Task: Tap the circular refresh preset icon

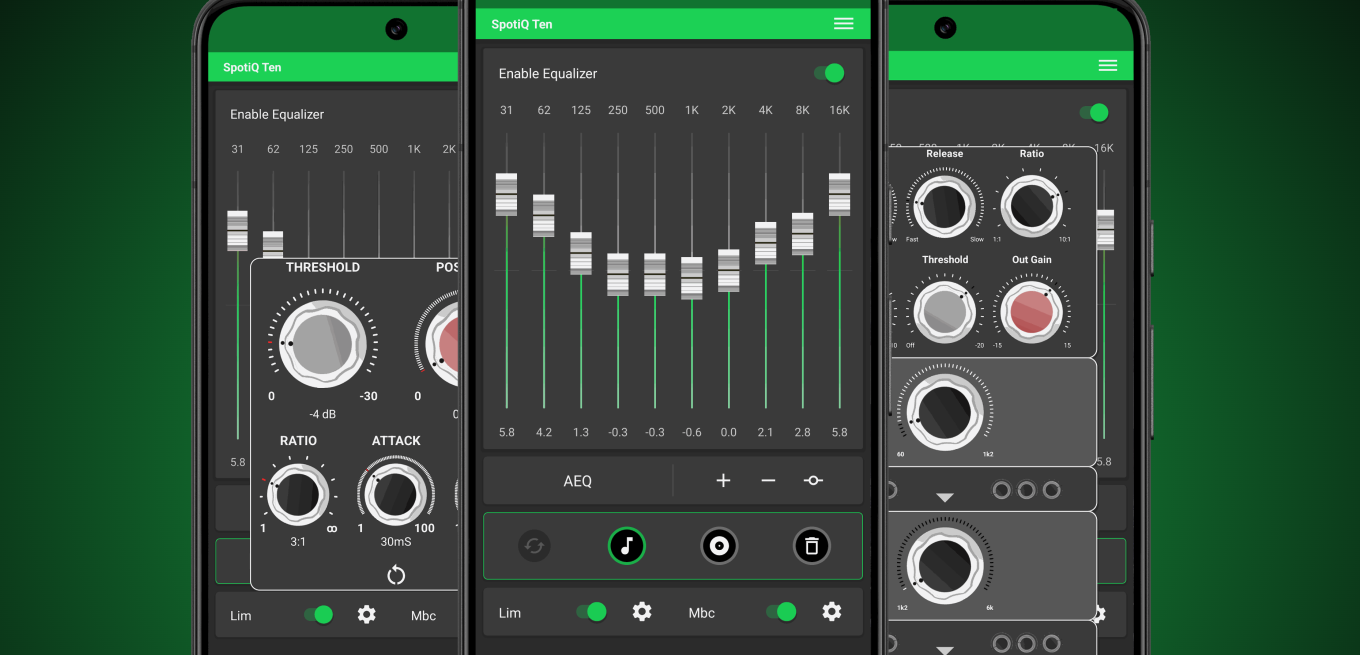Action: (x=534, y=546)
